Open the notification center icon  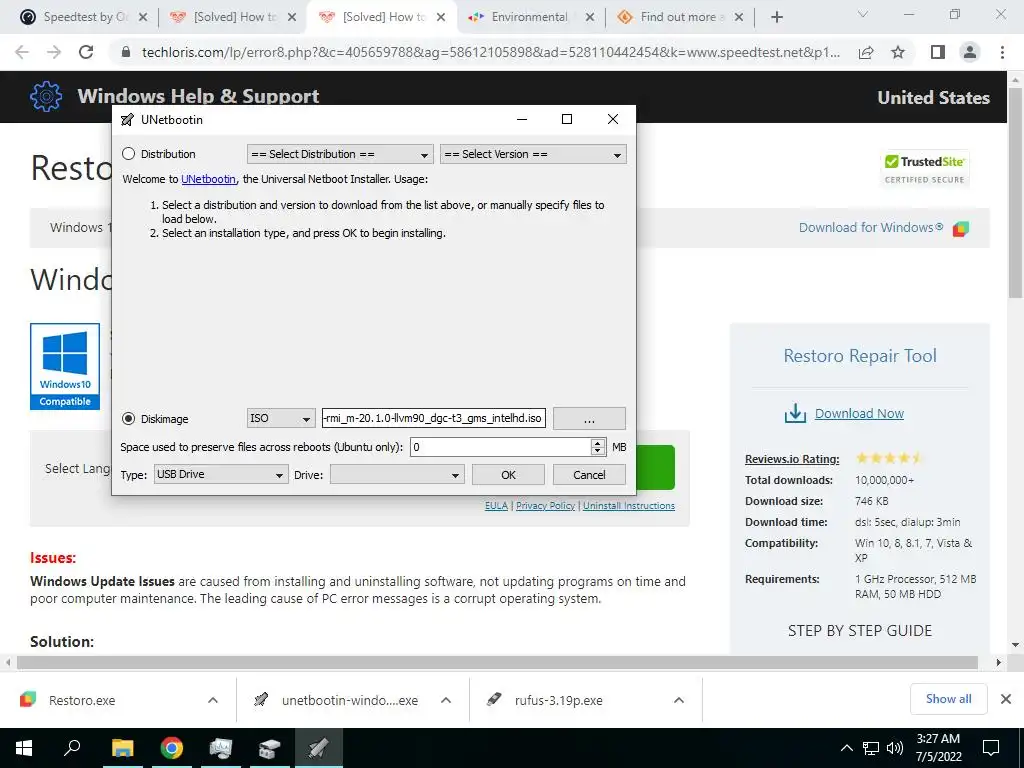pyautogui.click(x=991, y=748)
